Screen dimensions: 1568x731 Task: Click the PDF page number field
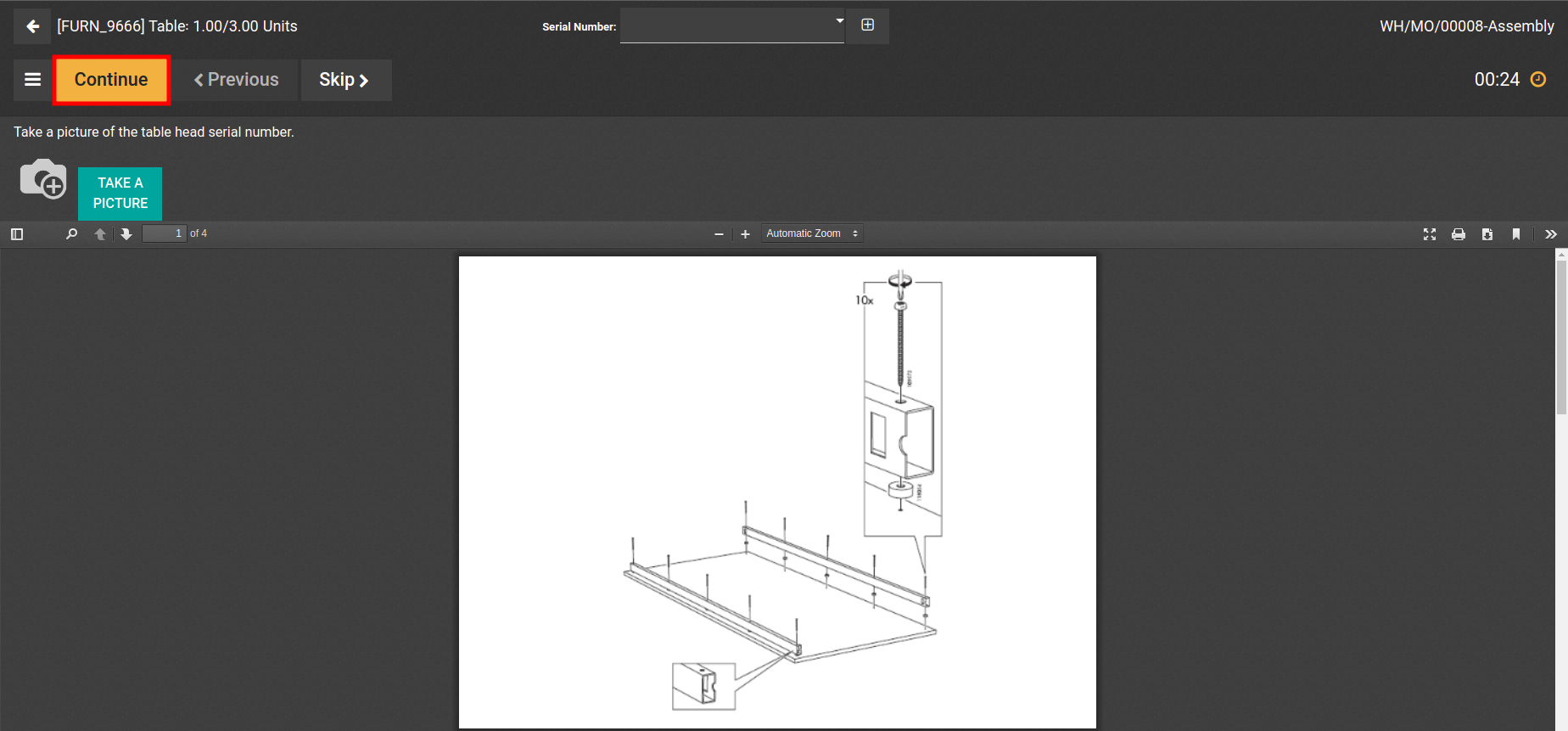coord(164,233)
